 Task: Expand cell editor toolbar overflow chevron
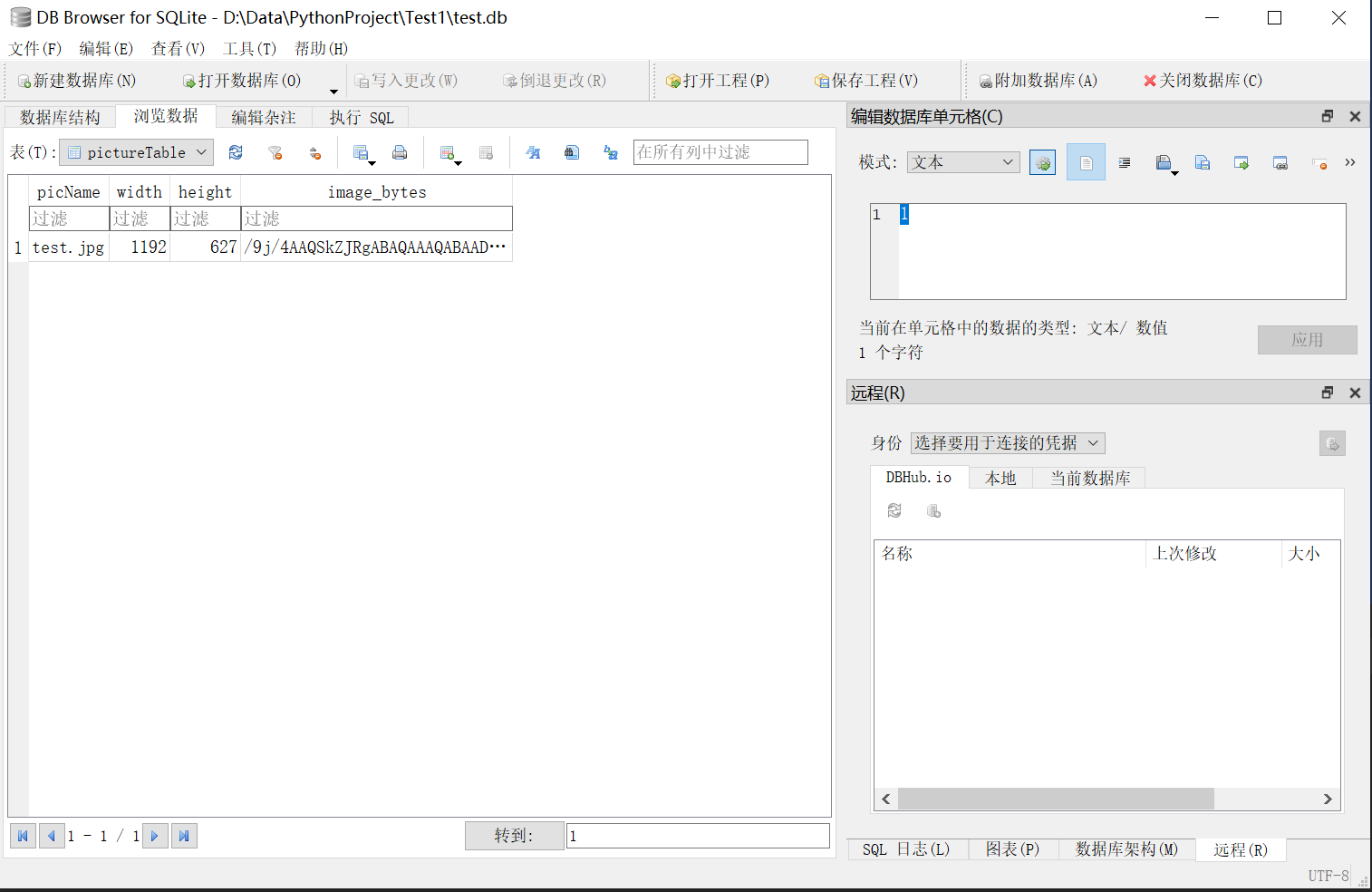coord(1350,162)
